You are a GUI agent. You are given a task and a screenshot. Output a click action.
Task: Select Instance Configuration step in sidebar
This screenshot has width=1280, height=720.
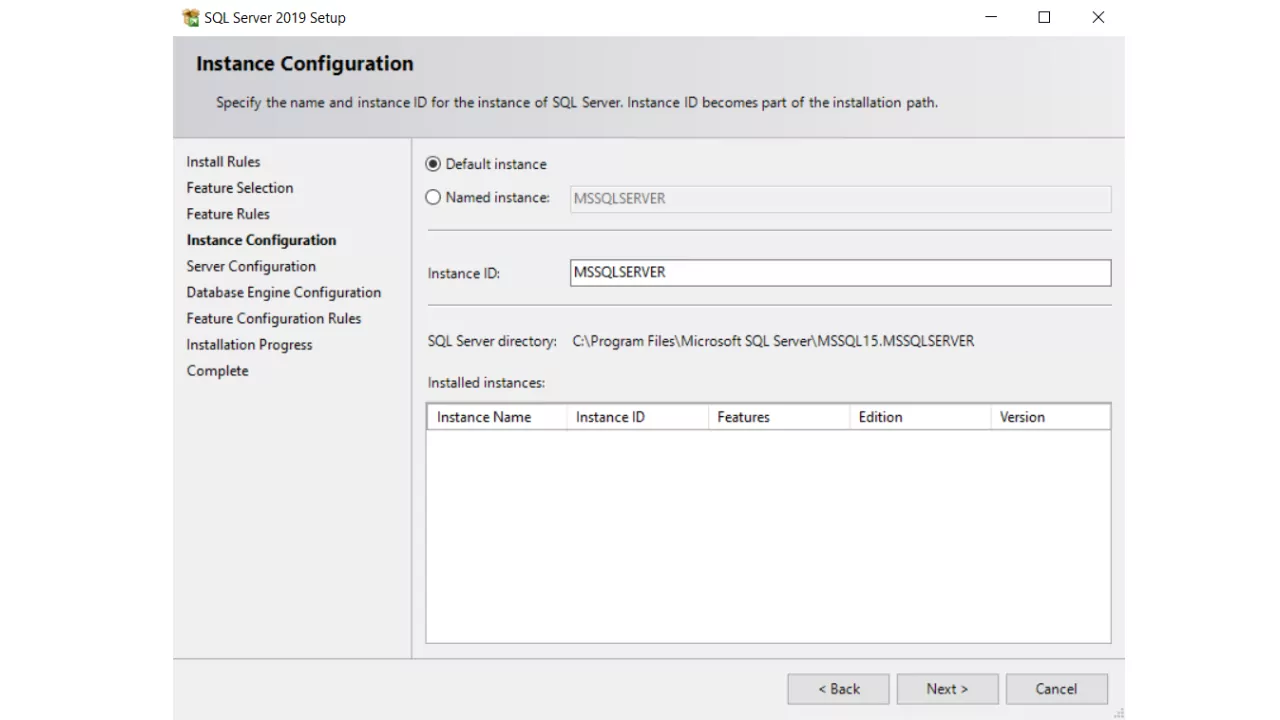pyautogui.click(x=261, y=240)
